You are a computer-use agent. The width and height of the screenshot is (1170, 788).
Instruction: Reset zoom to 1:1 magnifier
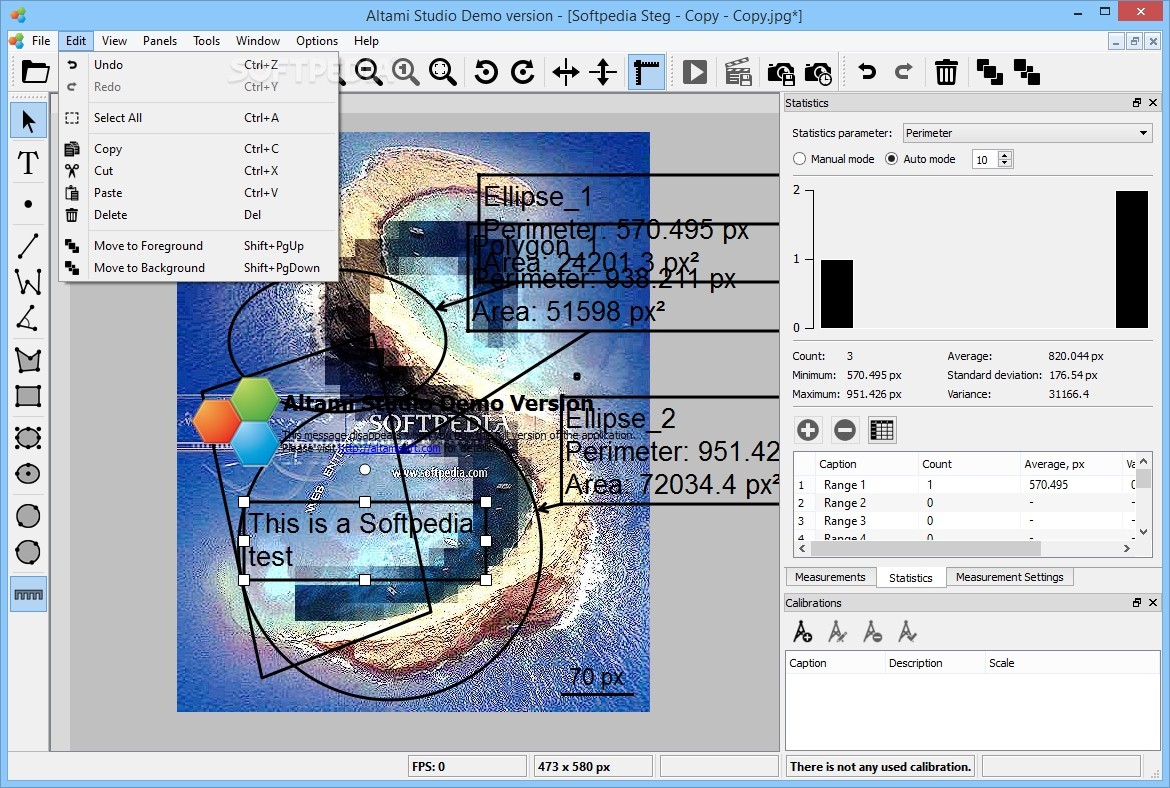(x=405, y=72)
